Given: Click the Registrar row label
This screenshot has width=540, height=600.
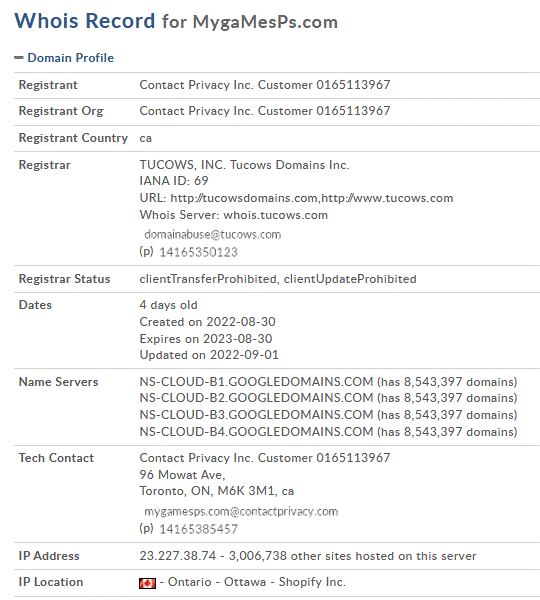Looking at the screenshot, I should click(x=45, y=165).
